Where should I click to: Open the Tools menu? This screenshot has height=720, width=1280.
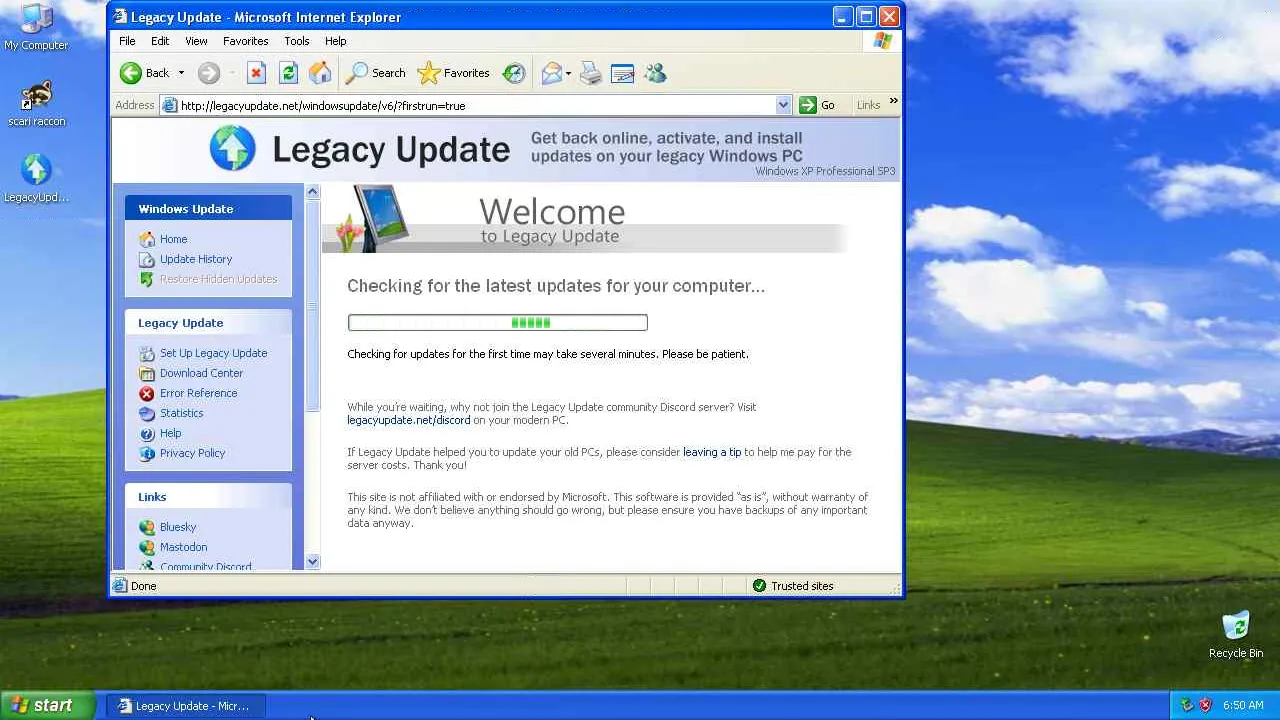click(x=297, y=41)
